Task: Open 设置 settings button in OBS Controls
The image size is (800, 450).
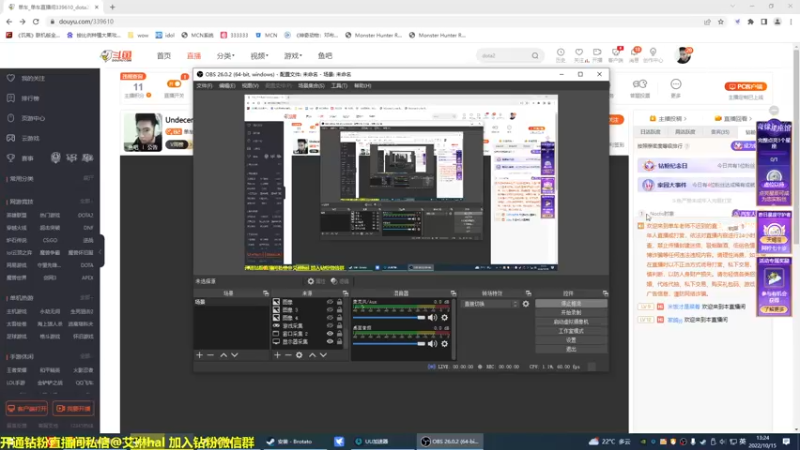Action: click(x=571, y=340)
